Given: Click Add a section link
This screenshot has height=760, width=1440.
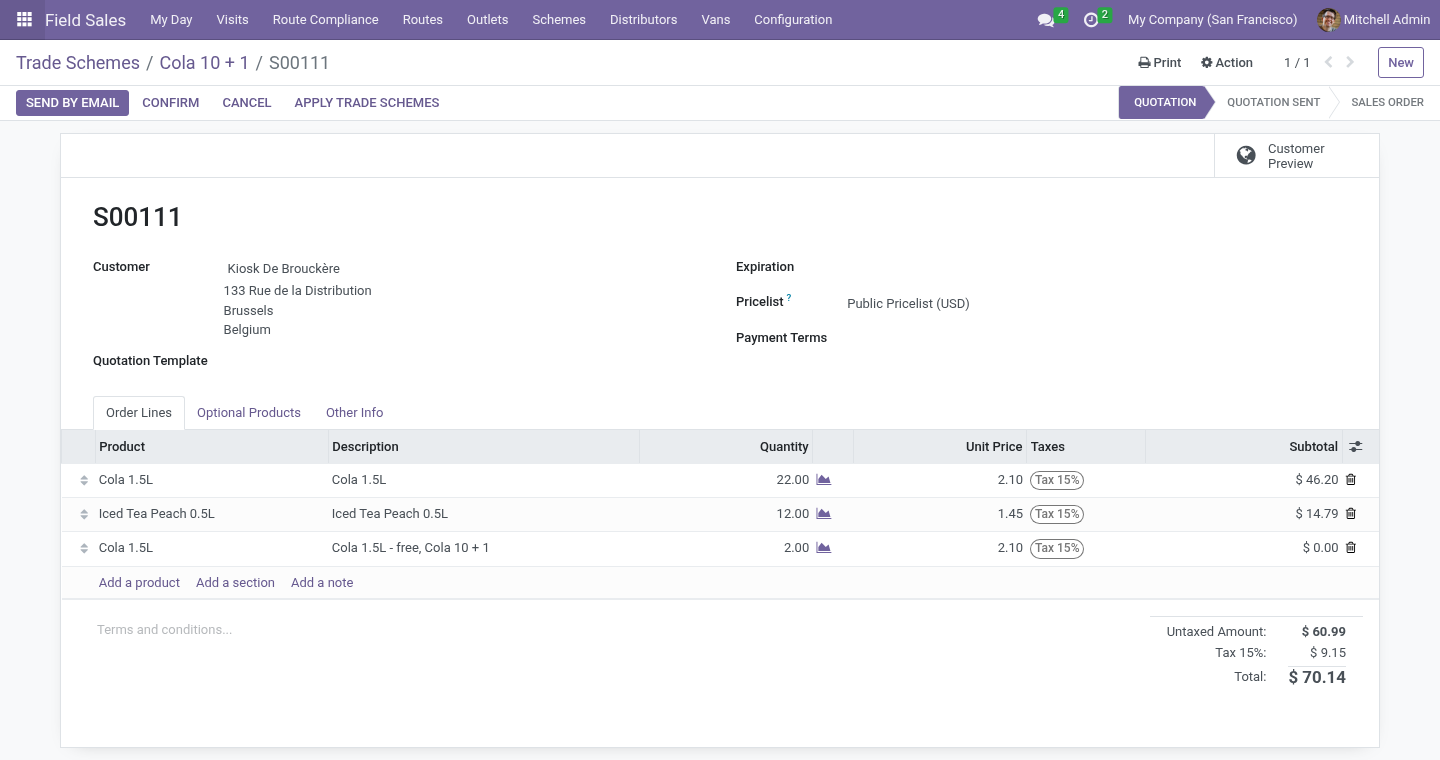Looking at the screenshot, I should click(235, 583).
